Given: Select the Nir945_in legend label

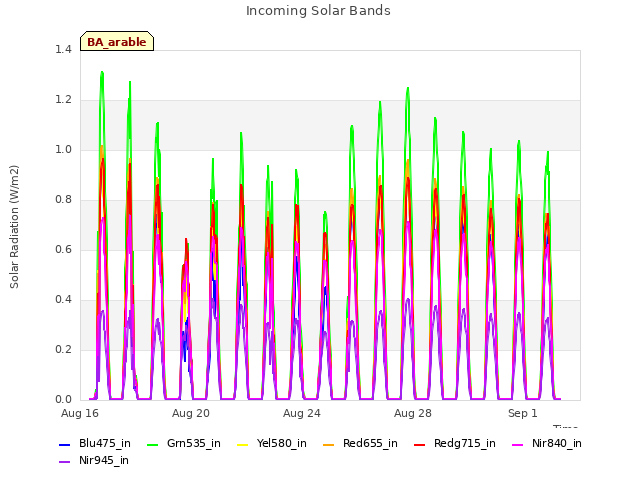Looking at the screenshot, I should [104, 461].
